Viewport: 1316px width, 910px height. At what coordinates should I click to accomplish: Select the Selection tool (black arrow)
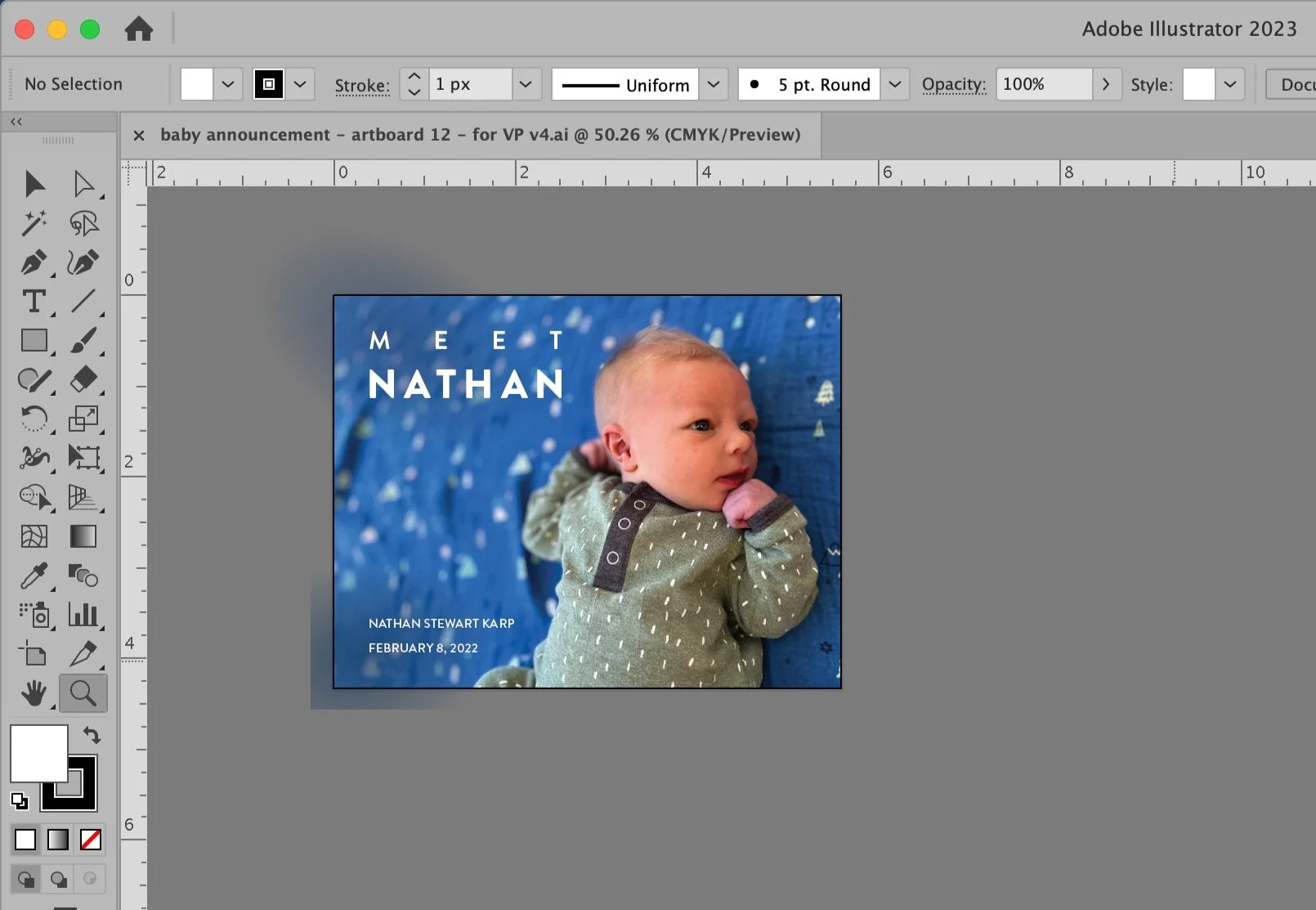[34, 184]
